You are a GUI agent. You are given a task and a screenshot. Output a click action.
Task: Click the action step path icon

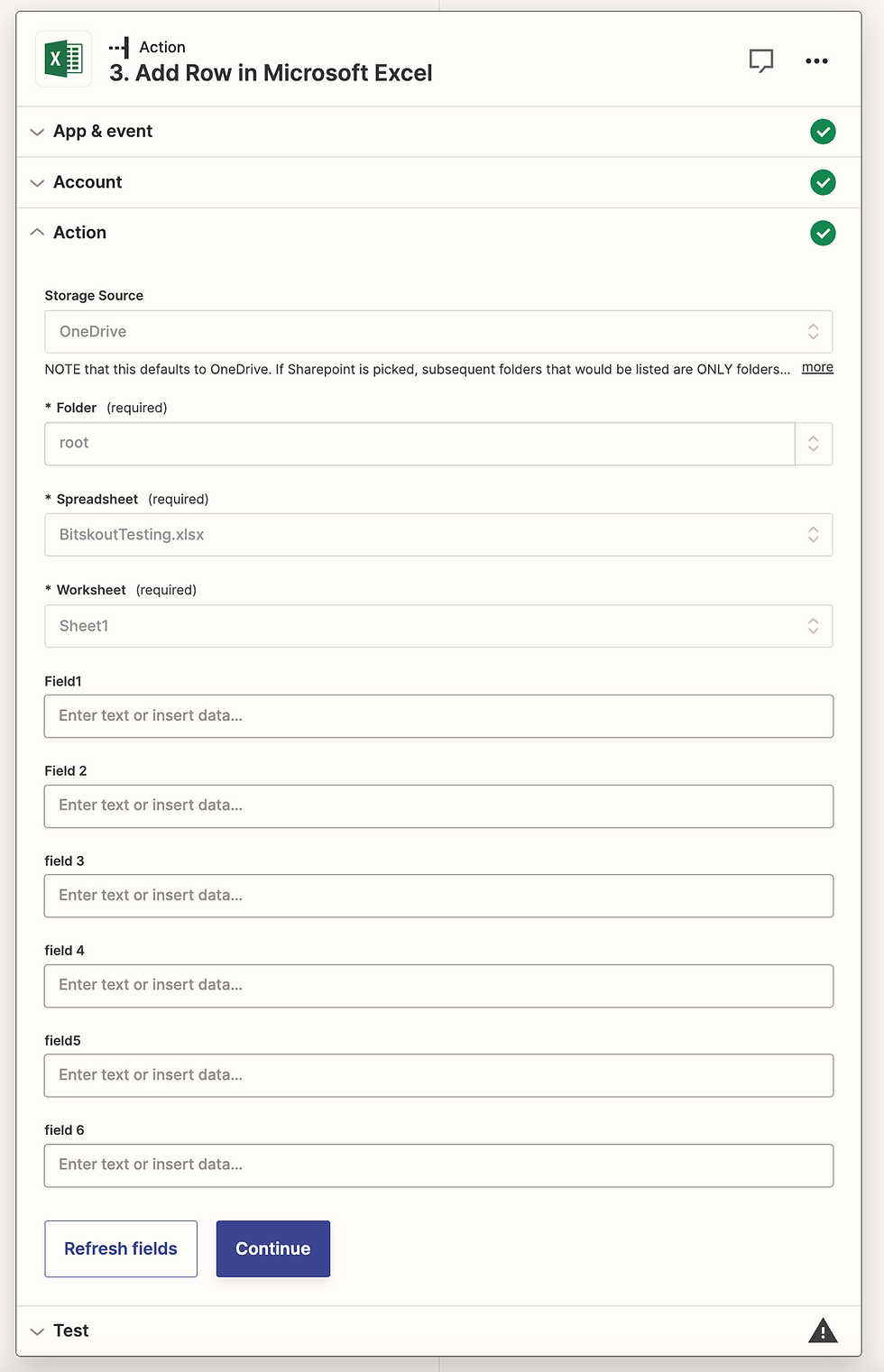click(119, 47)
